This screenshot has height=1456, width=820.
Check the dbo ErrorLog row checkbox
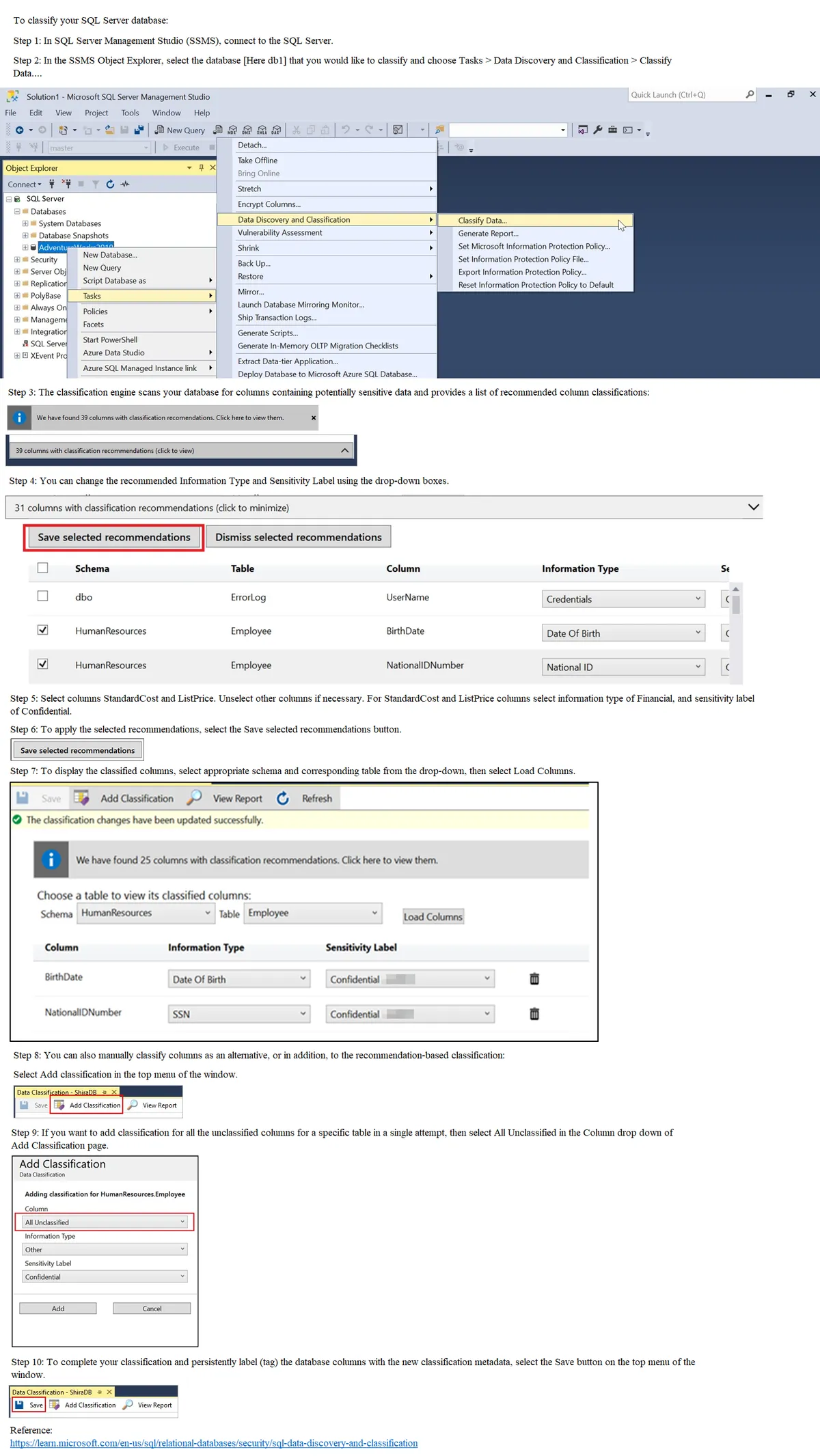tap(42, 596)
